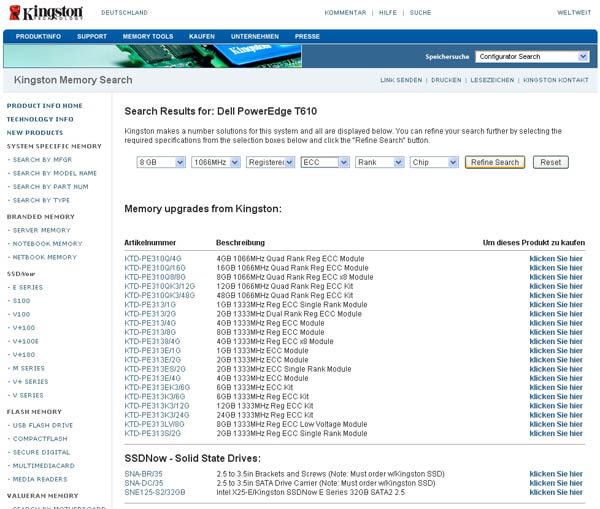Click the Artikelnummer column header

tap(150, 243)
